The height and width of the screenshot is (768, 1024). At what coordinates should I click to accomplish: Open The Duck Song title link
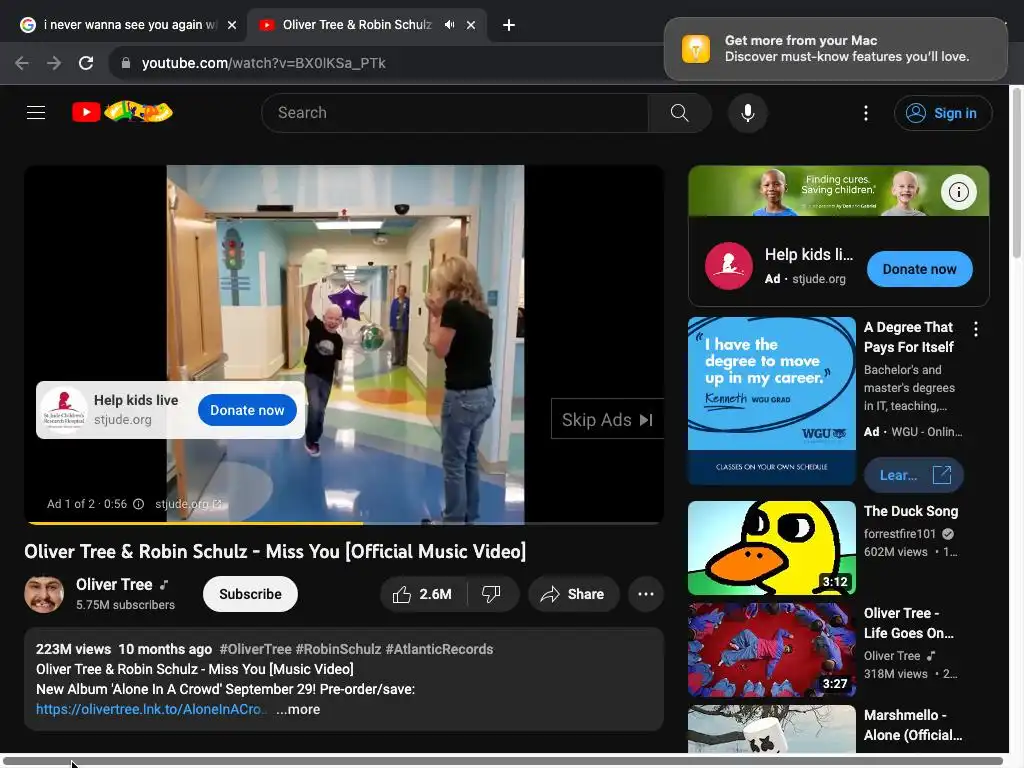click(x=911, y=511)
